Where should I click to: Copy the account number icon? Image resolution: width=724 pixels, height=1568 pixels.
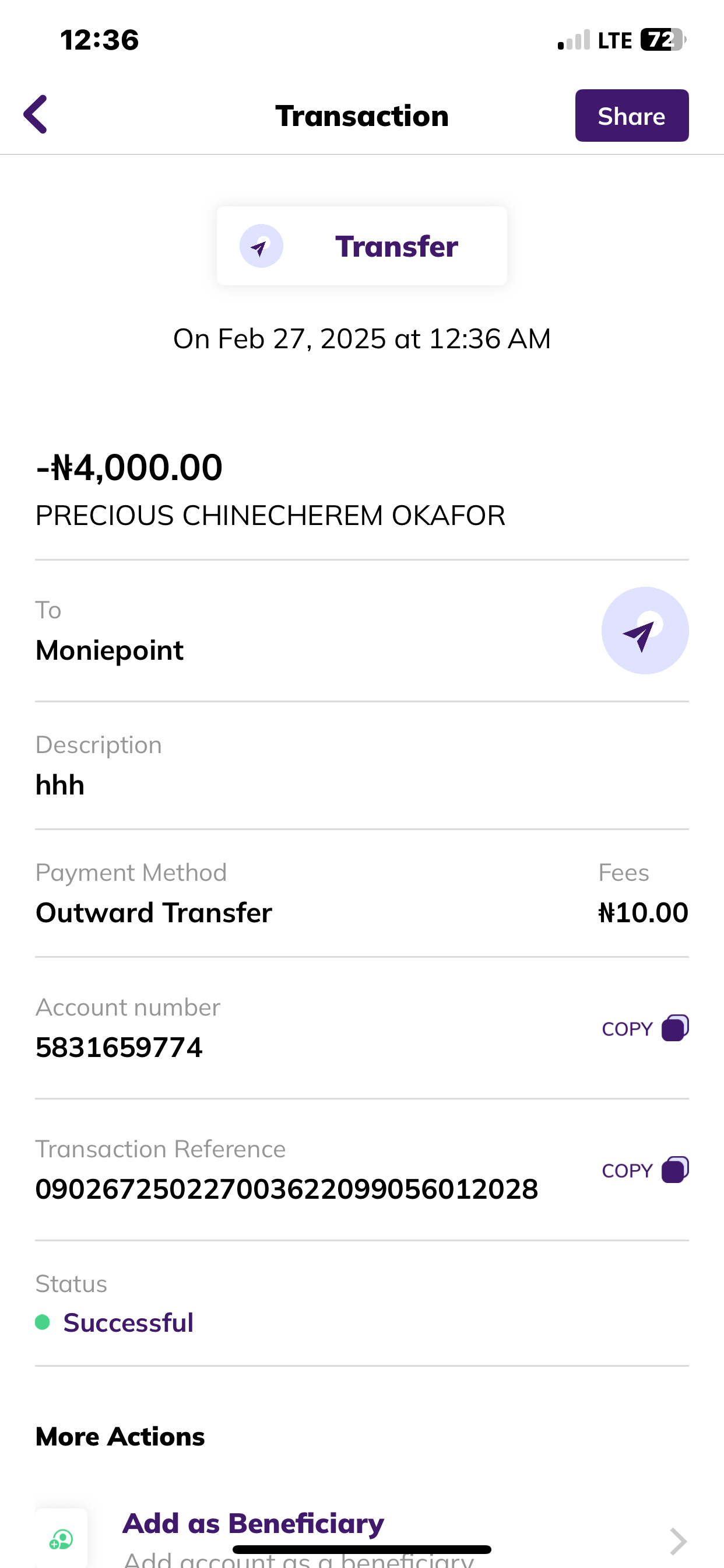click(674, 1028)
